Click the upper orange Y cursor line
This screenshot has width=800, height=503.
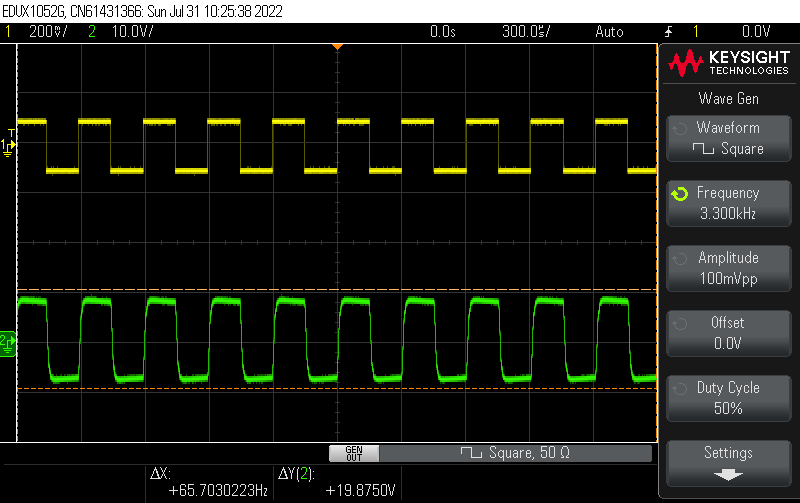pos(337,290)
